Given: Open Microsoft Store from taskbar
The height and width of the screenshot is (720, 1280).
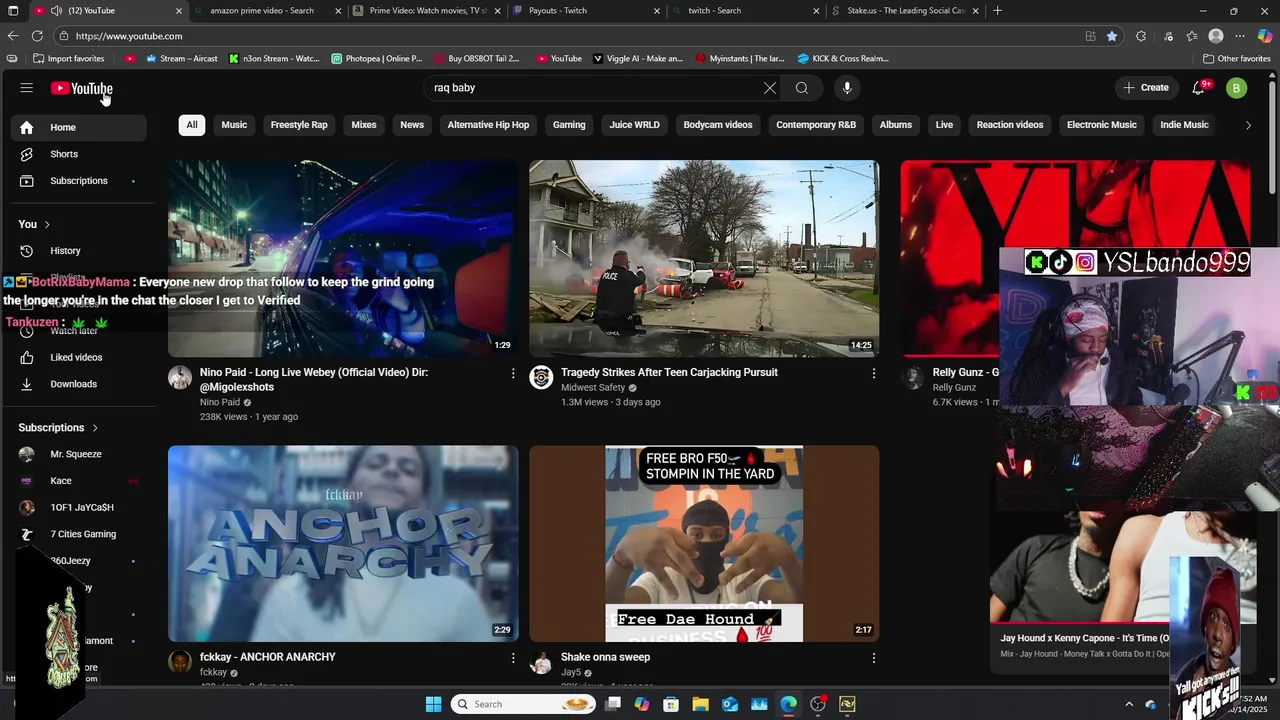Looking at the screenshot, I should tap(671, 704).
